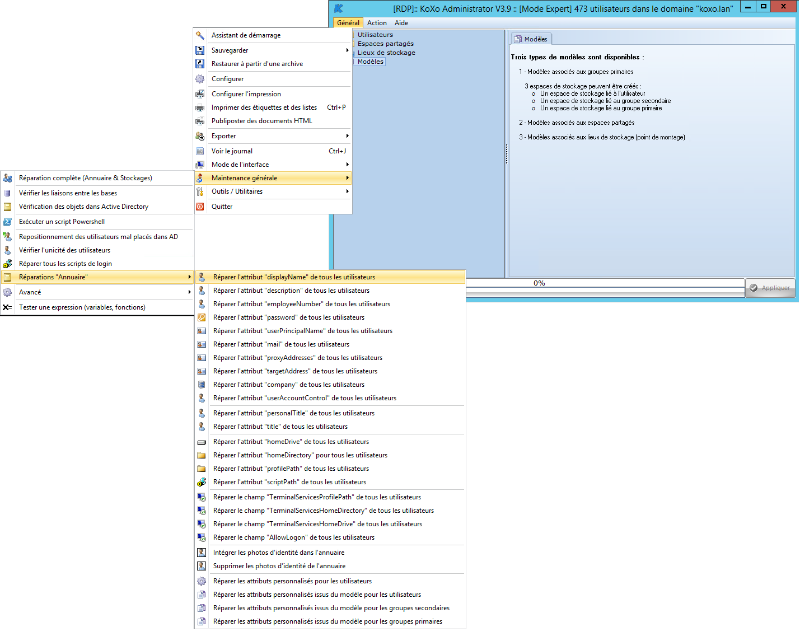799x629 pixels.
Task: Choose Réparer l'attribut "displayName" de tous les utilisateurs
Action: [330, 277]
